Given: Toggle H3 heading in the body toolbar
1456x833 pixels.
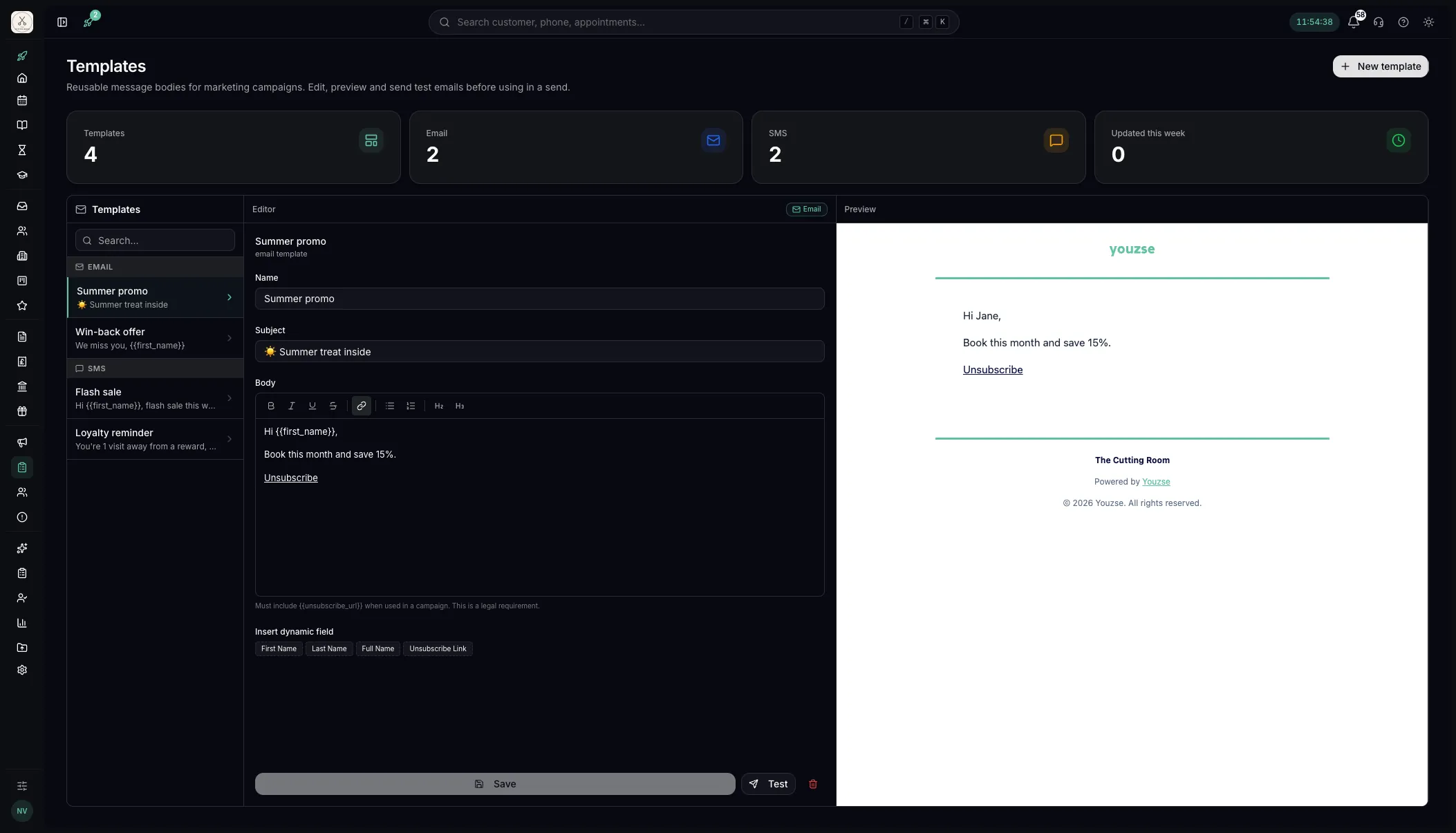Looking at the screenshot, I should [x=460, y=406].
